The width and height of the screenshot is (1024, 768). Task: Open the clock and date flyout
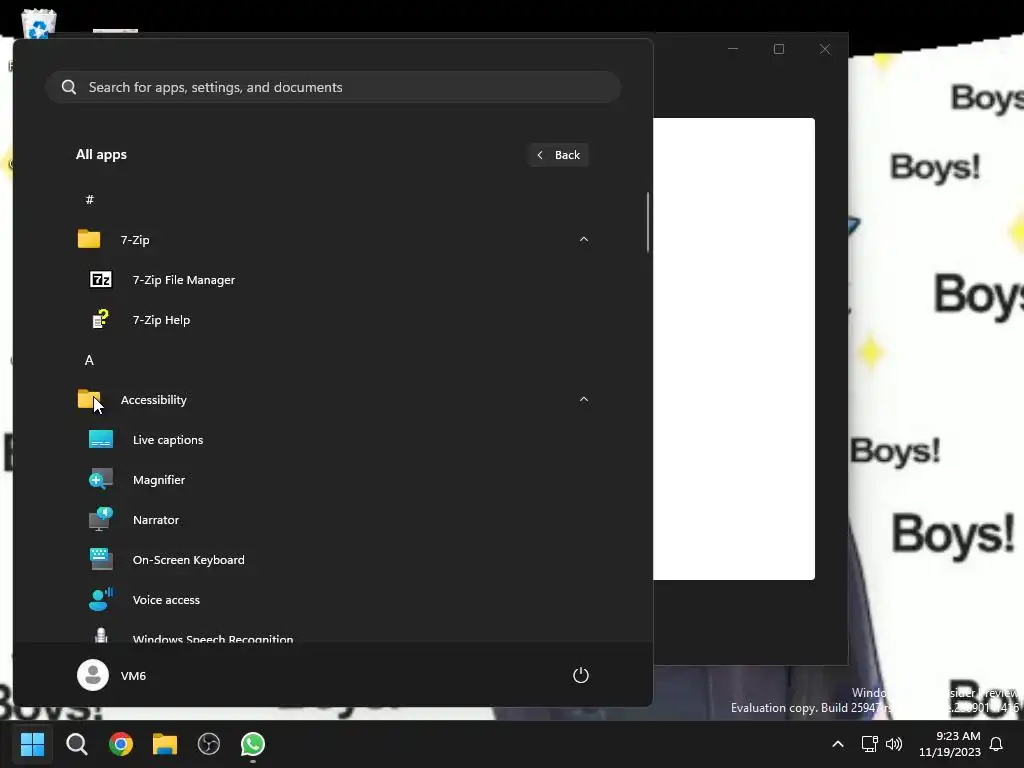(x=950, y=744)
